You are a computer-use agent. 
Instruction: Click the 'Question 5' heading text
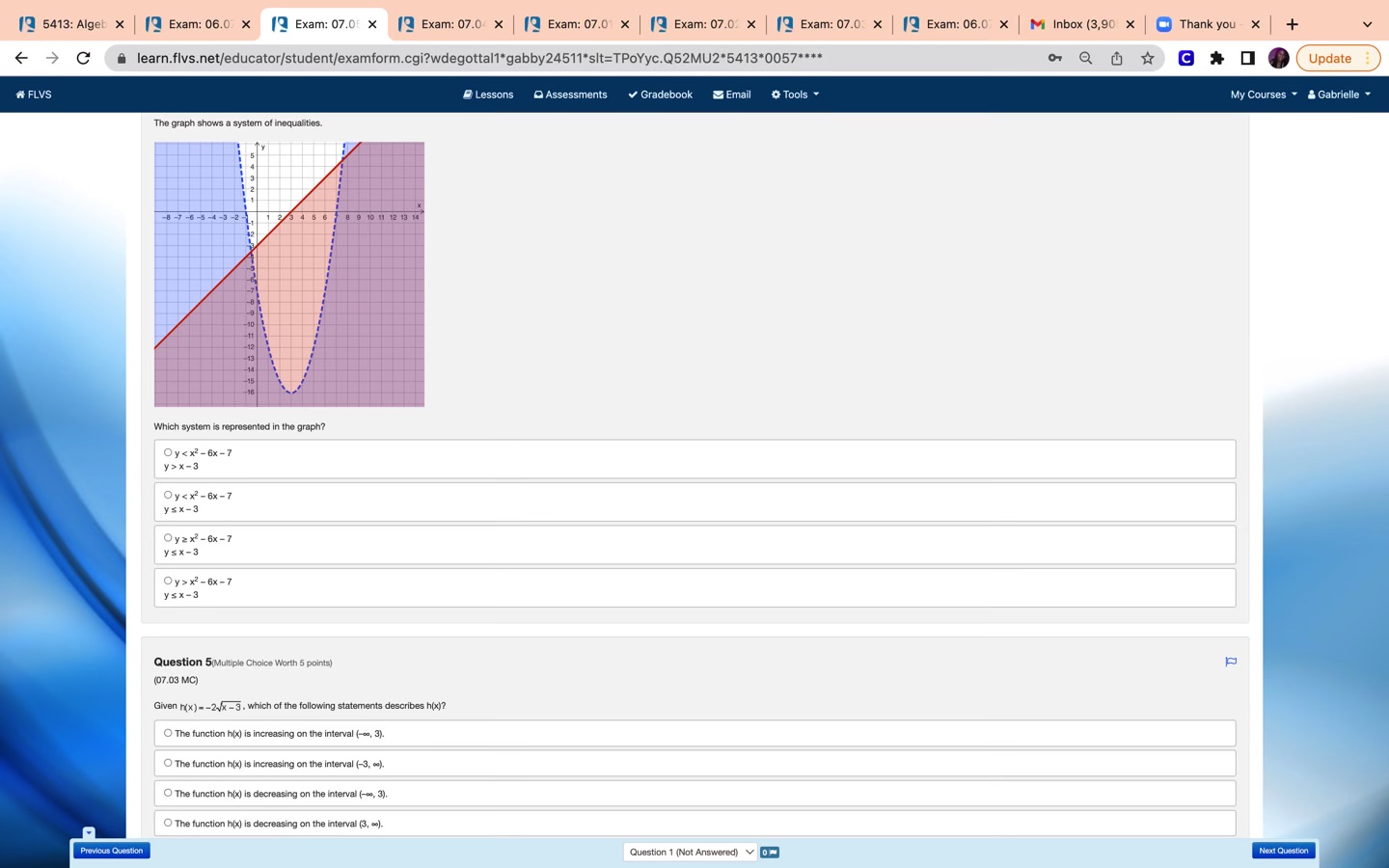tap(183, 662)
